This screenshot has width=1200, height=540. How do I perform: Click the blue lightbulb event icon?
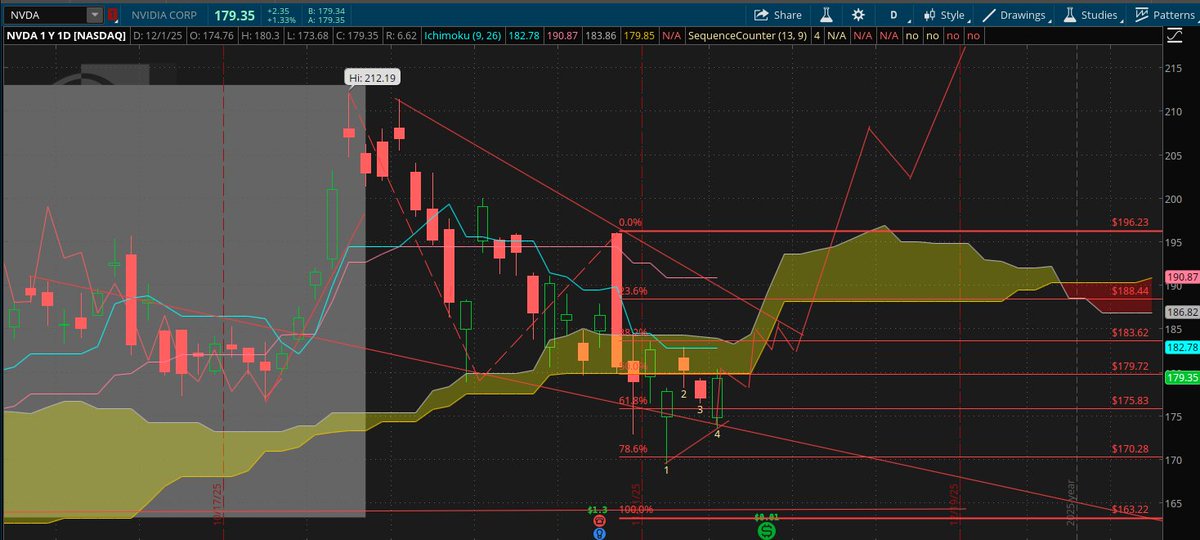pos(598,534)
